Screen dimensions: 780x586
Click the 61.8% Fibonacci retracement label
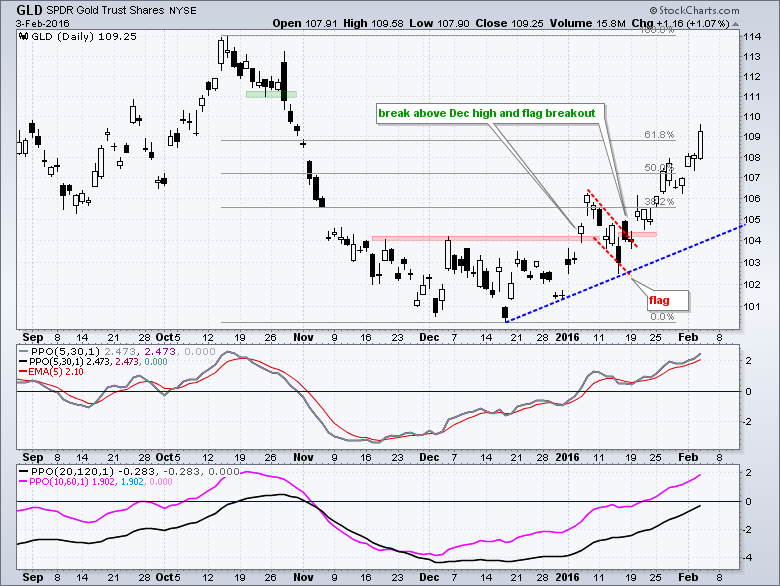(659, 134)
